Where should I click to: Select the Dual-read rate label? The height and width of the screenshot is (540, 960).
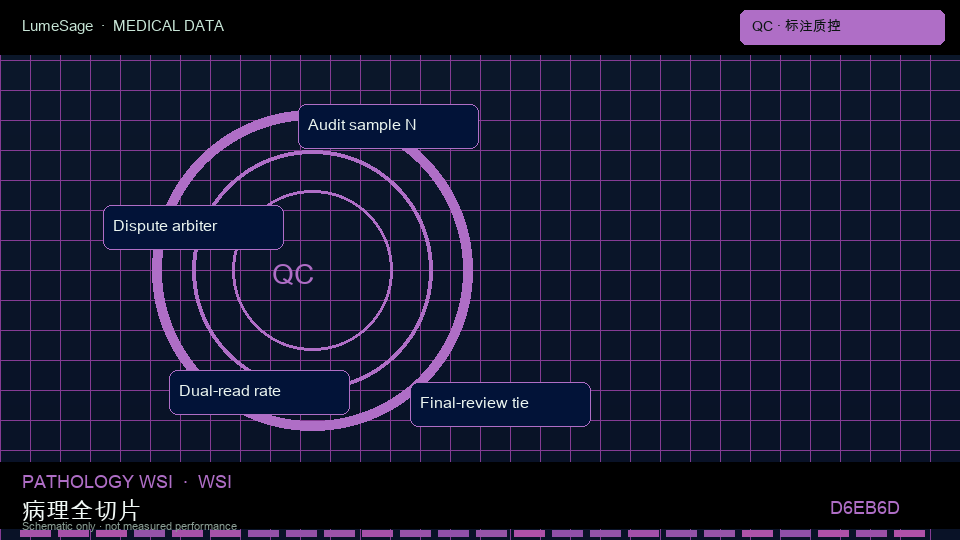[260, 392]
